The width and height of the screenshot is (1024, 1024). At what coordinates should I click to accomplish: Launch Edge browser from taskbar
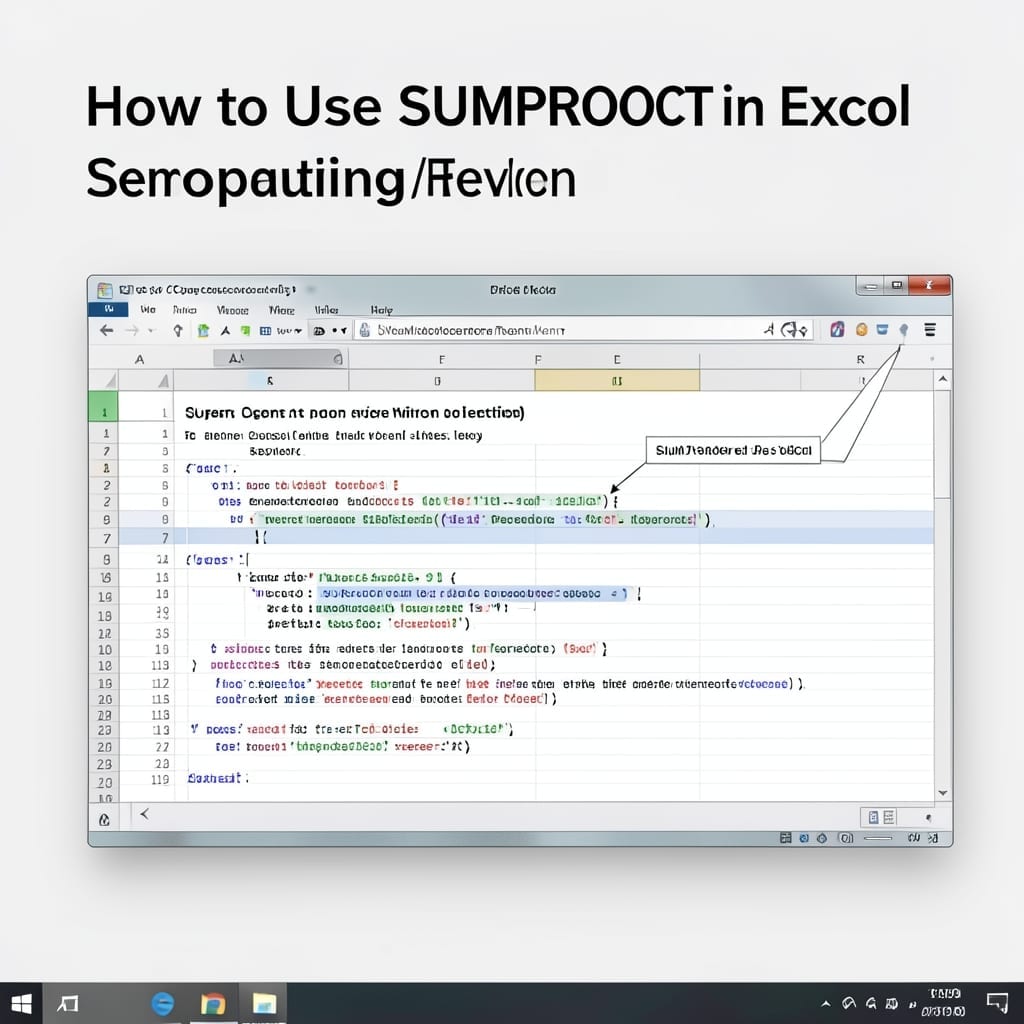(163, 1003)
